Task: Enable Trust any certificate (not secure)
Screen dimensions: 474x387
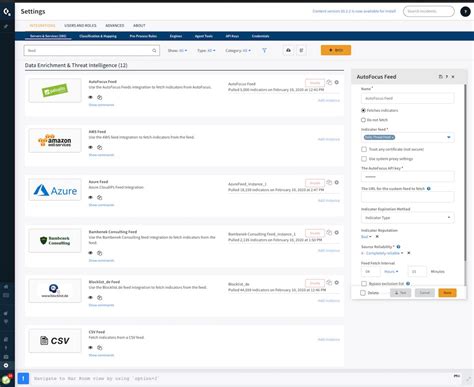Action: [x=364, y=149]
